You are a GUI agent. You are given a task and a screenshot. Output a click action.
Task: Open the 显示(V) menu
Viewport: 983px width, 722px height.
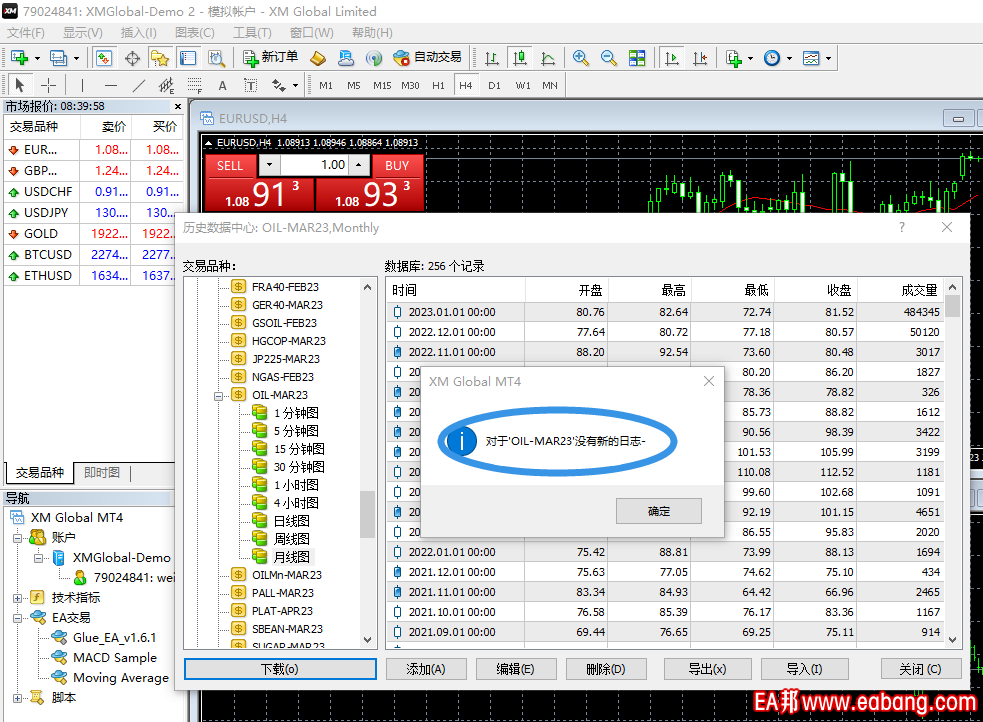click(83, 33)
